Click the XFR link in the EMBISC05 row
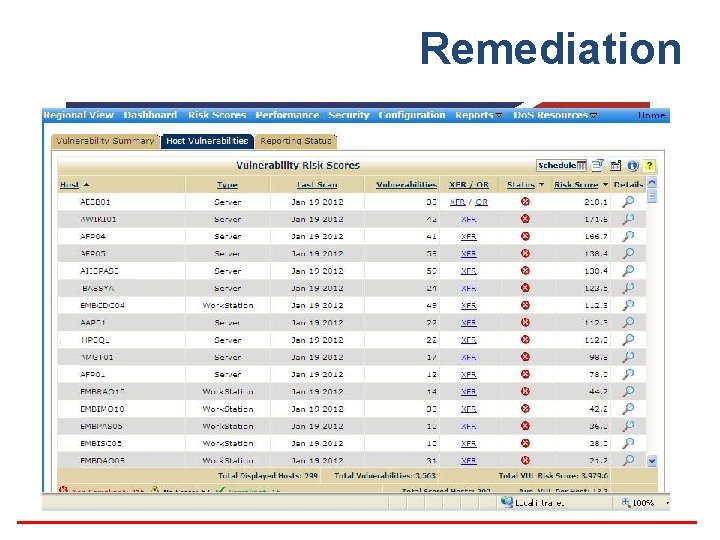This screenshot has width=720, height=540. (468, 444)
